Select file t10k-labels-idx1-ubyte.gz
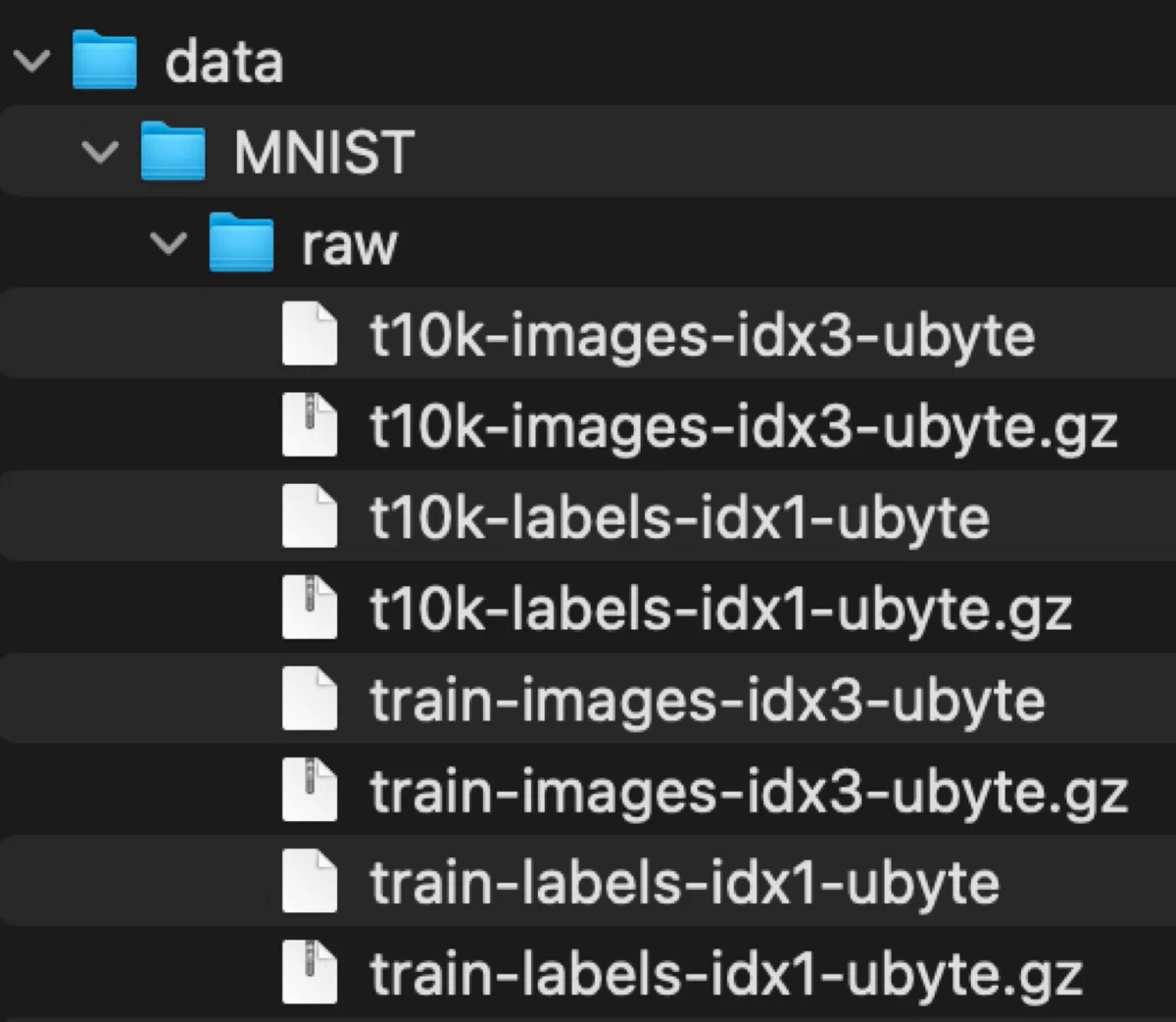Screen dimensions: 1176x1022 [x=721, y=610]
